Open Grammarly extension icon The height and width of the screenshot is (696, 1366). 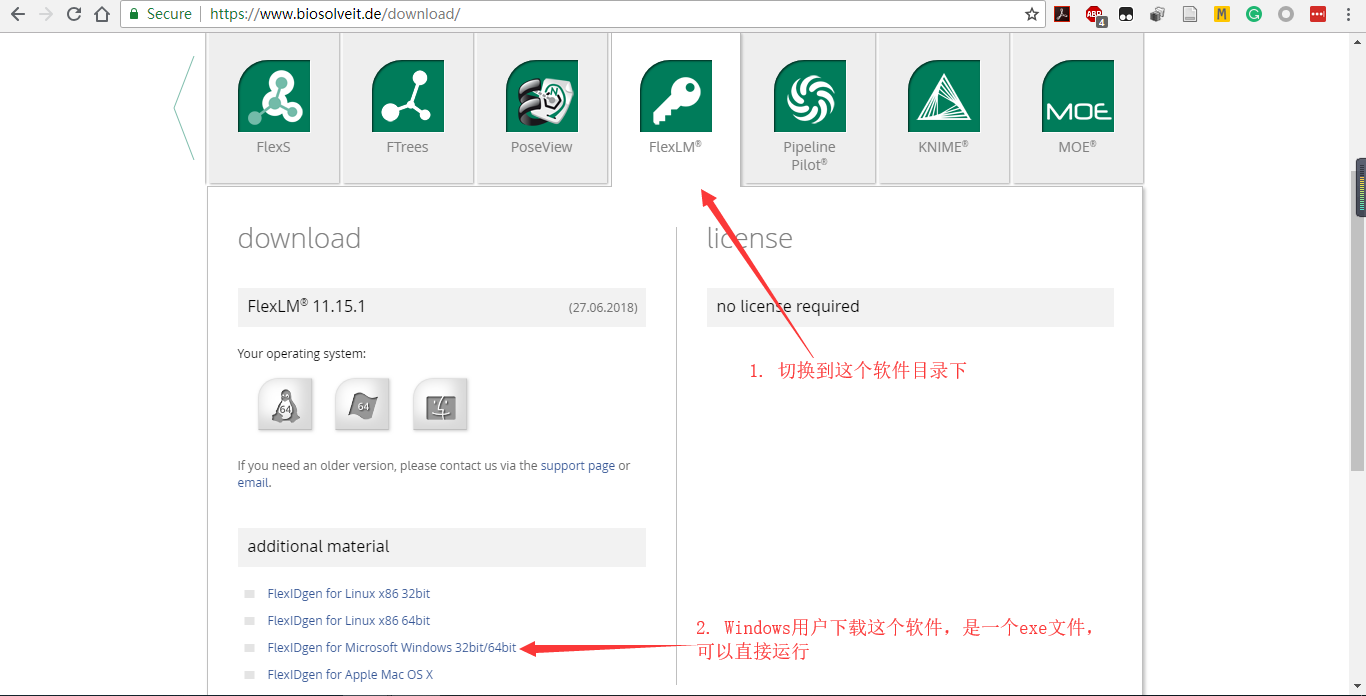[x=1253, y=14]
